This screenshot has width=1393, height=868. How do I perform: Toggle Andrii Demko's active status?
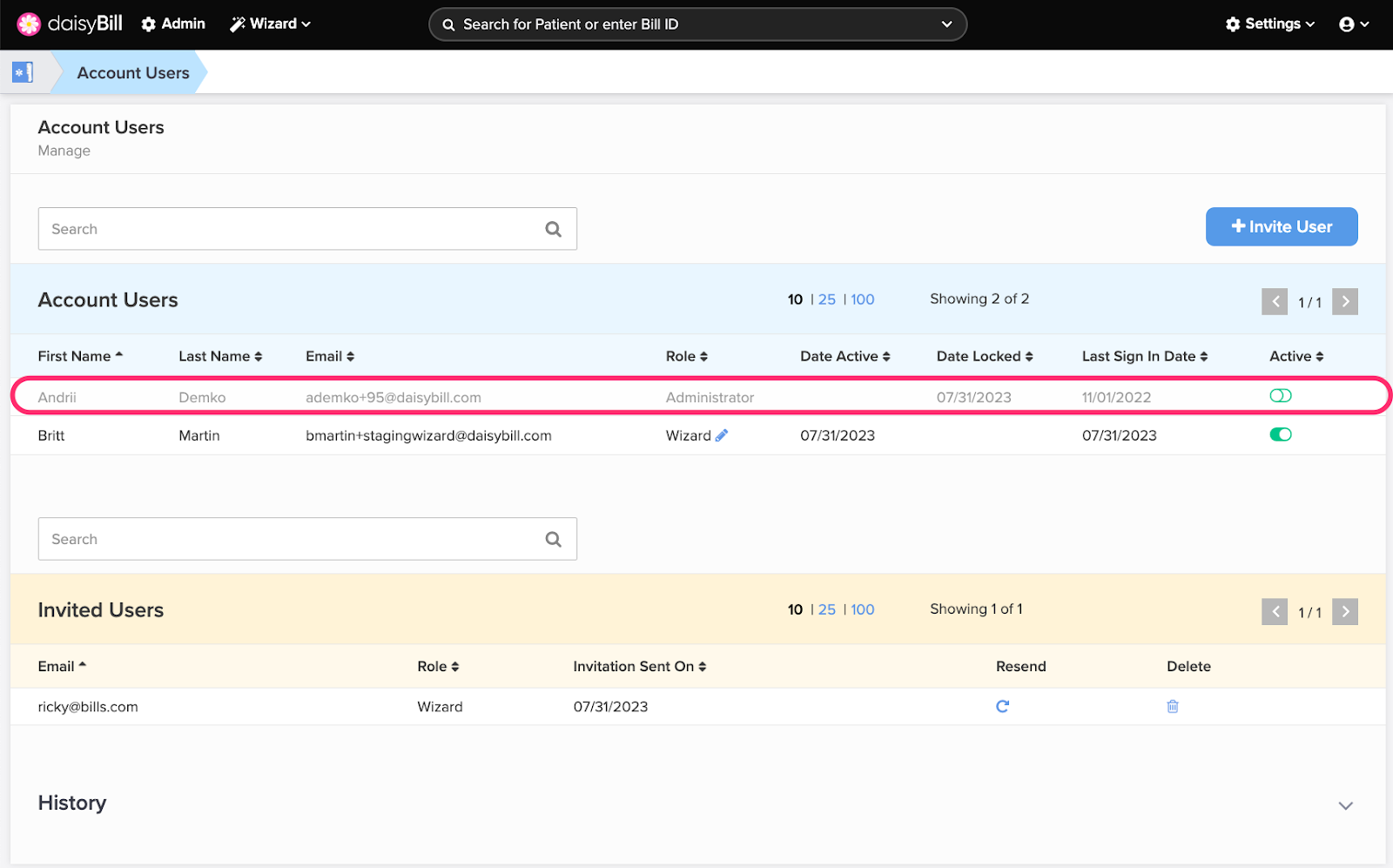coord(1280,395)
